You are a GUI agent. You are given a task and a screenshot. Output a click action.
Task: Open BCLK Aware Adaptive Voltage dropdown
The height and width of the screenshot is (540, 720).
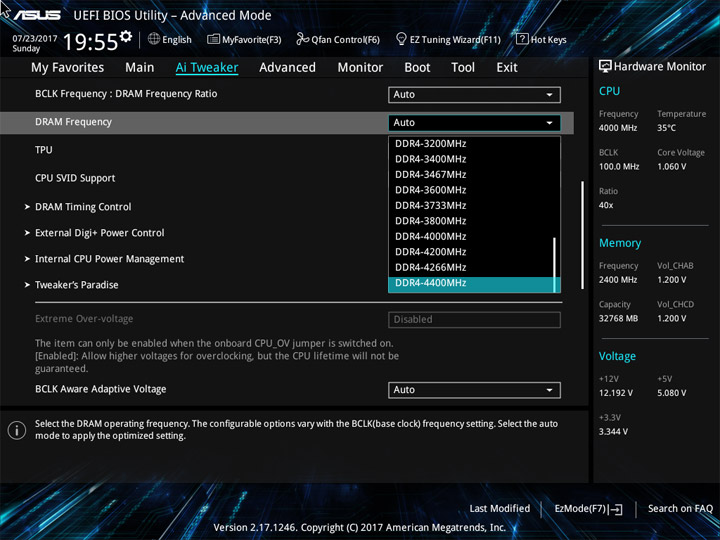coord(474,390)
